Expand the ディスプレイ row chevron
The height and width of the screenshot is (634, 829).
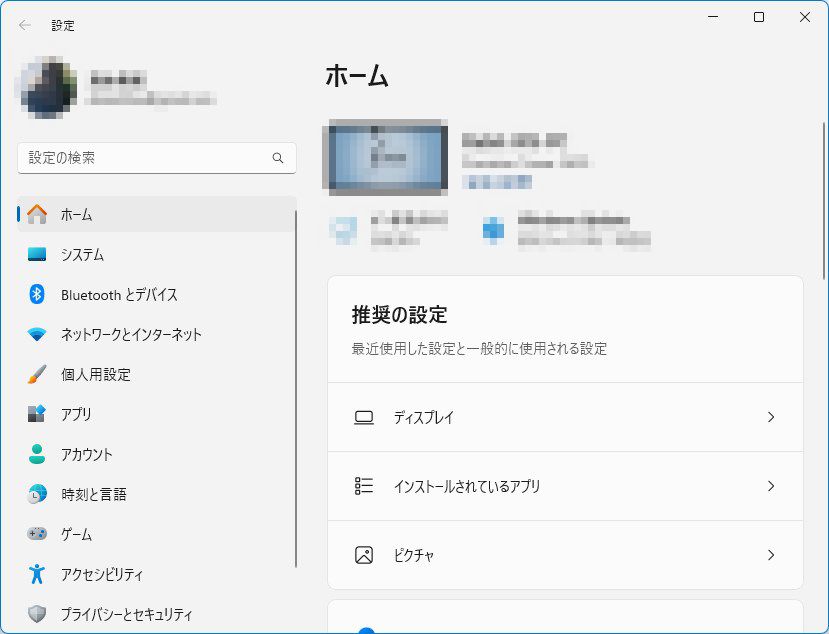(771, 417)
